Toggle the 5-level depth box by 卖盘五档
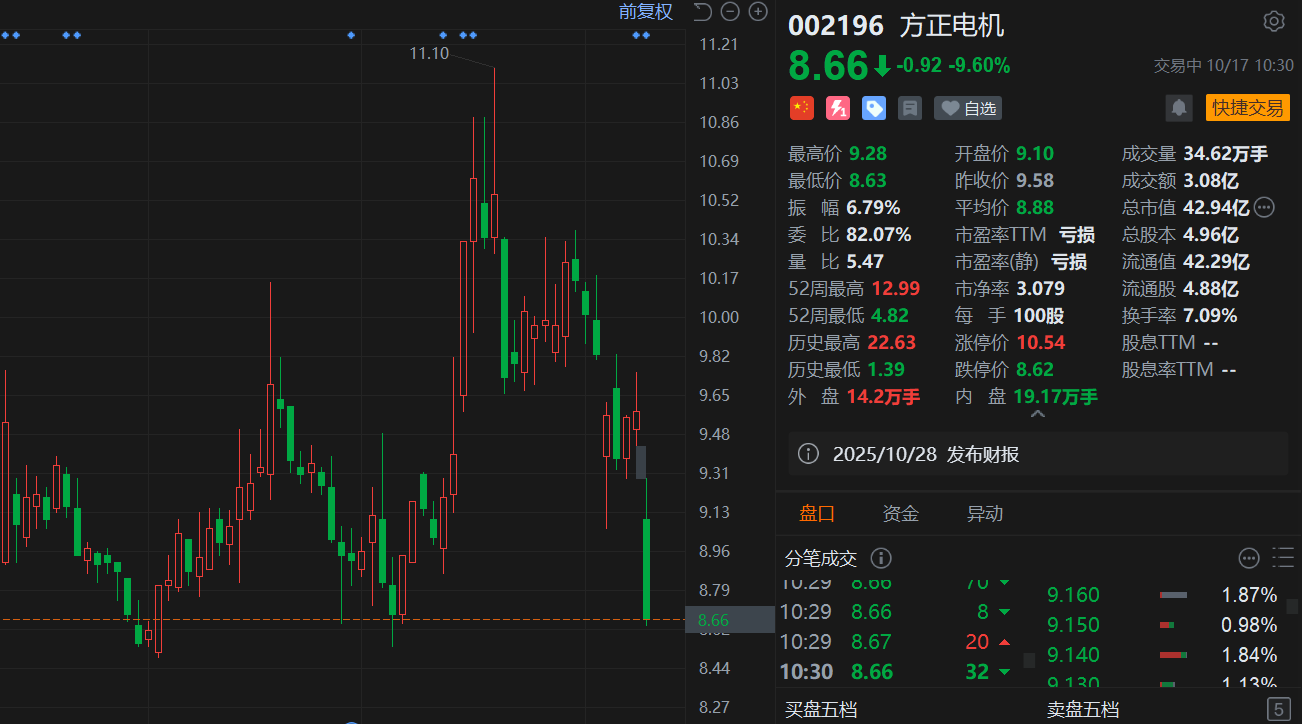This screenshot has height=724, width=1302. click(1277, 710)
